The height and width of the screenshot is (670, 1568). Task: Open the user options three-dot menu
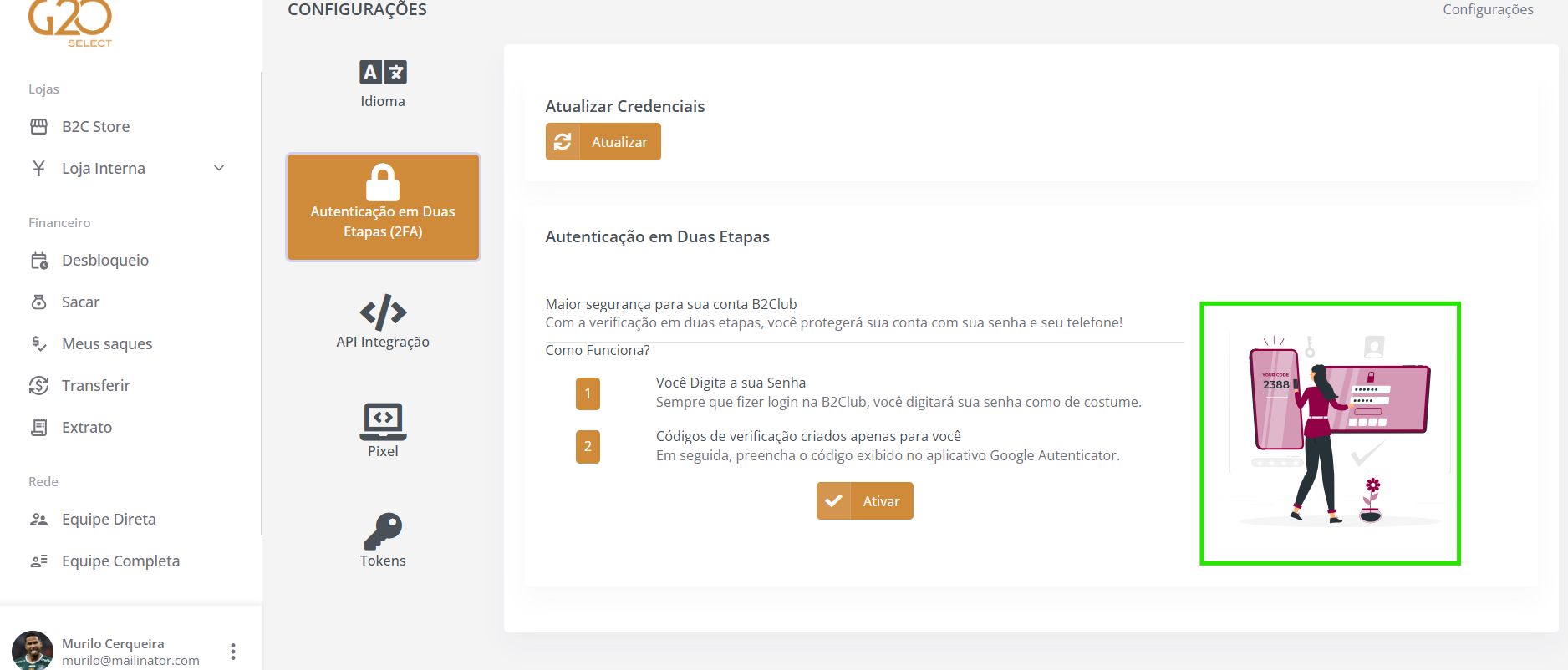(233, 652)
